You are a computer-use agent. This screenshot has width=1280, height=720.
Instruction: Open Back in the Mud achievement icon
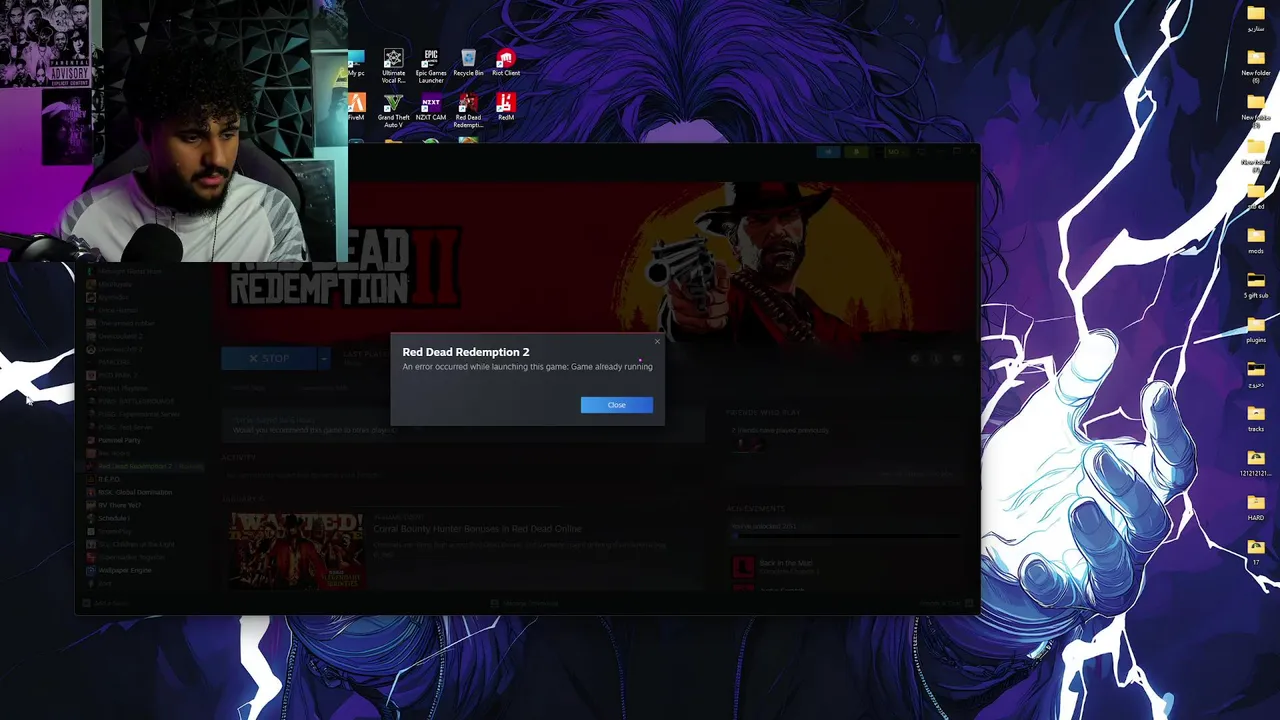(743, 568)
